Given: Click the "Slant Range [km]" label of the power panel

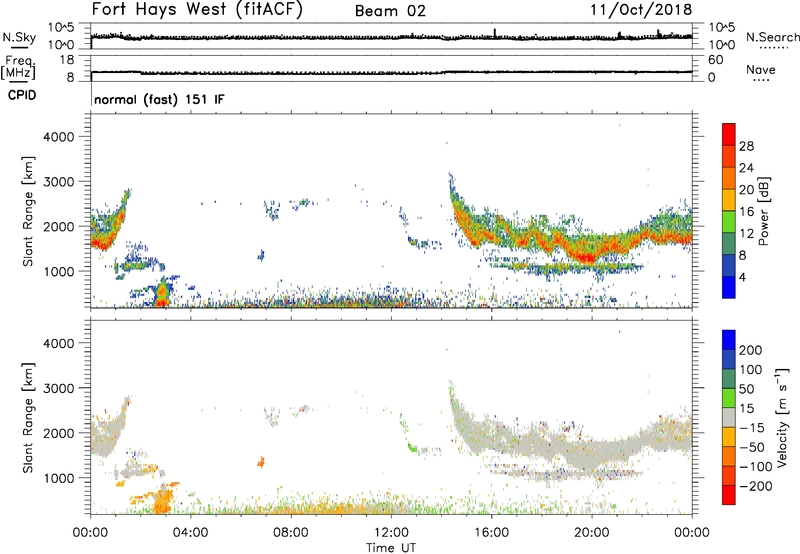Looking at the screenshot, I should click(28, 211).
